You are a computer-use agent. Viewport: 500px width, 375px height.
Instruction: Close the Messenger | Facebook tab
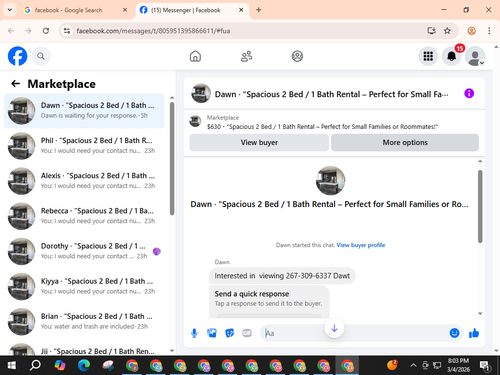click(x=241, y=10)
